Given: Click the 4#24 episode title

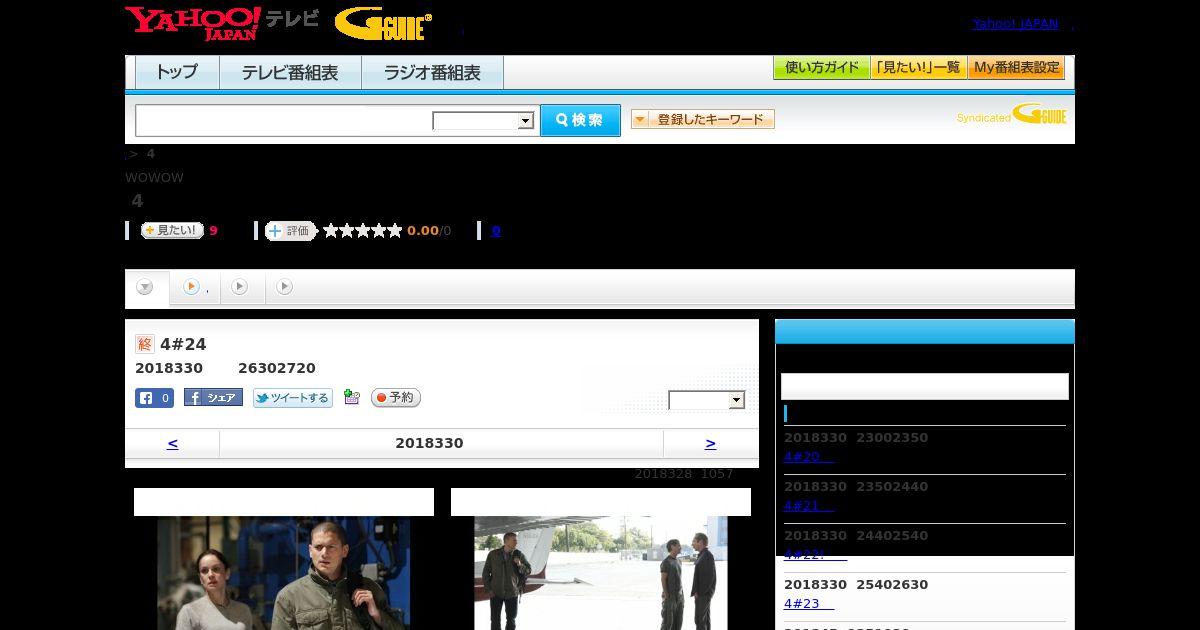Looking at the screenshot, I should pos(183,344).
